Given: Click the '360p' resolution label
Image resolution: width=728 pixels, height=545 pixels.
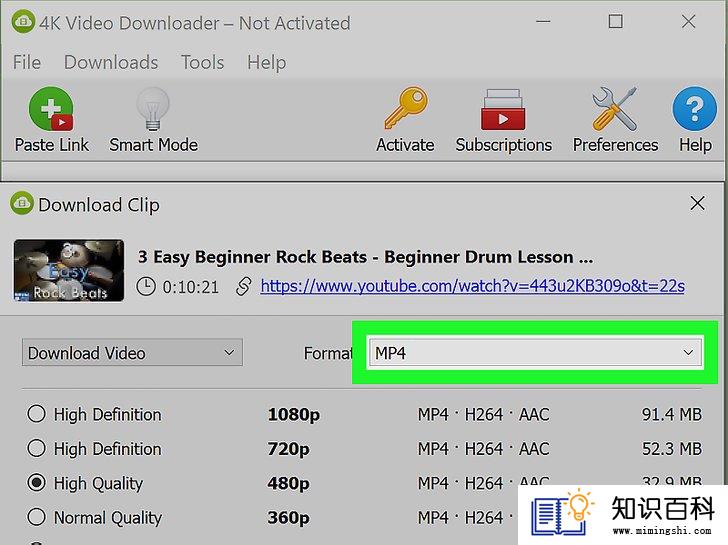Looking at the screenshot, I should click(288, 518).
